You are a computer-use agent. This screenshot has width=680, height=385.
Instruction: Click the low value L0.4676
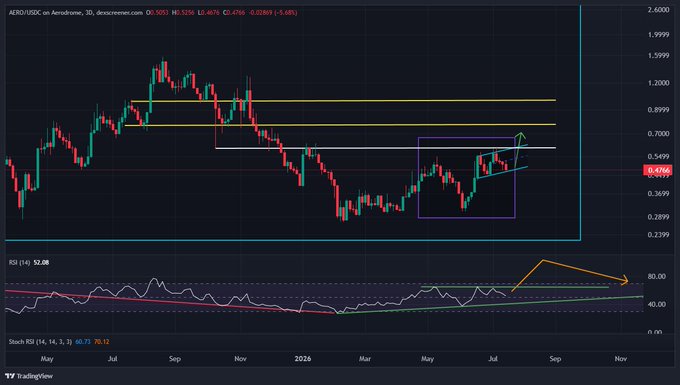click(209, 13)
